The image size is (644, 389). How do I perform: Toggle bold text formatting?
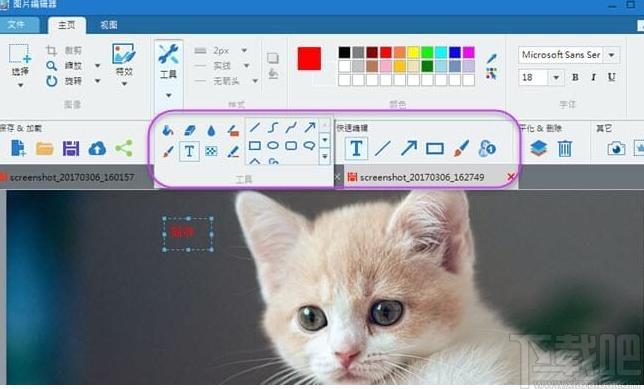[575, 77]
